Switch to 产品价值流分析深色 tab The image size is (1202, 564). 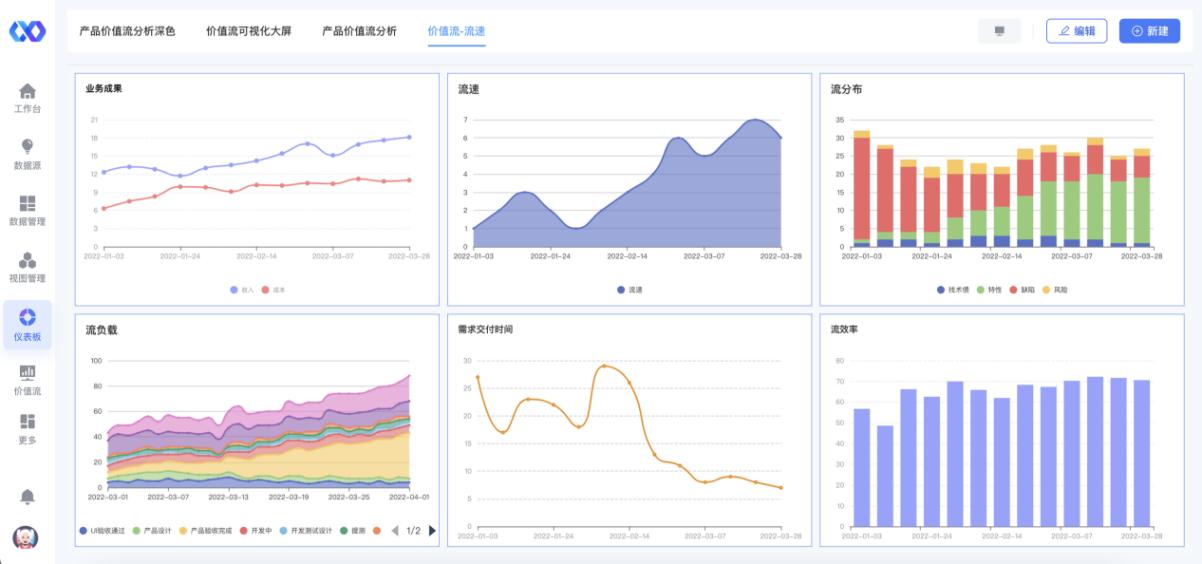pos(127,31)
